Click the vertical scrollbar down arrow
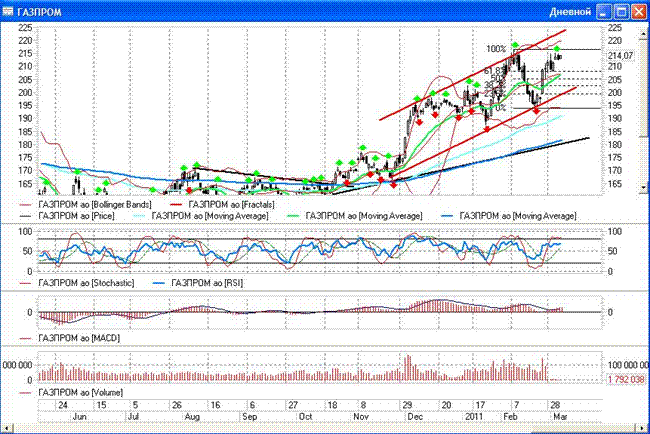Image resolution: width=650 pixels, height=434 pixels. tap(644, 187)
